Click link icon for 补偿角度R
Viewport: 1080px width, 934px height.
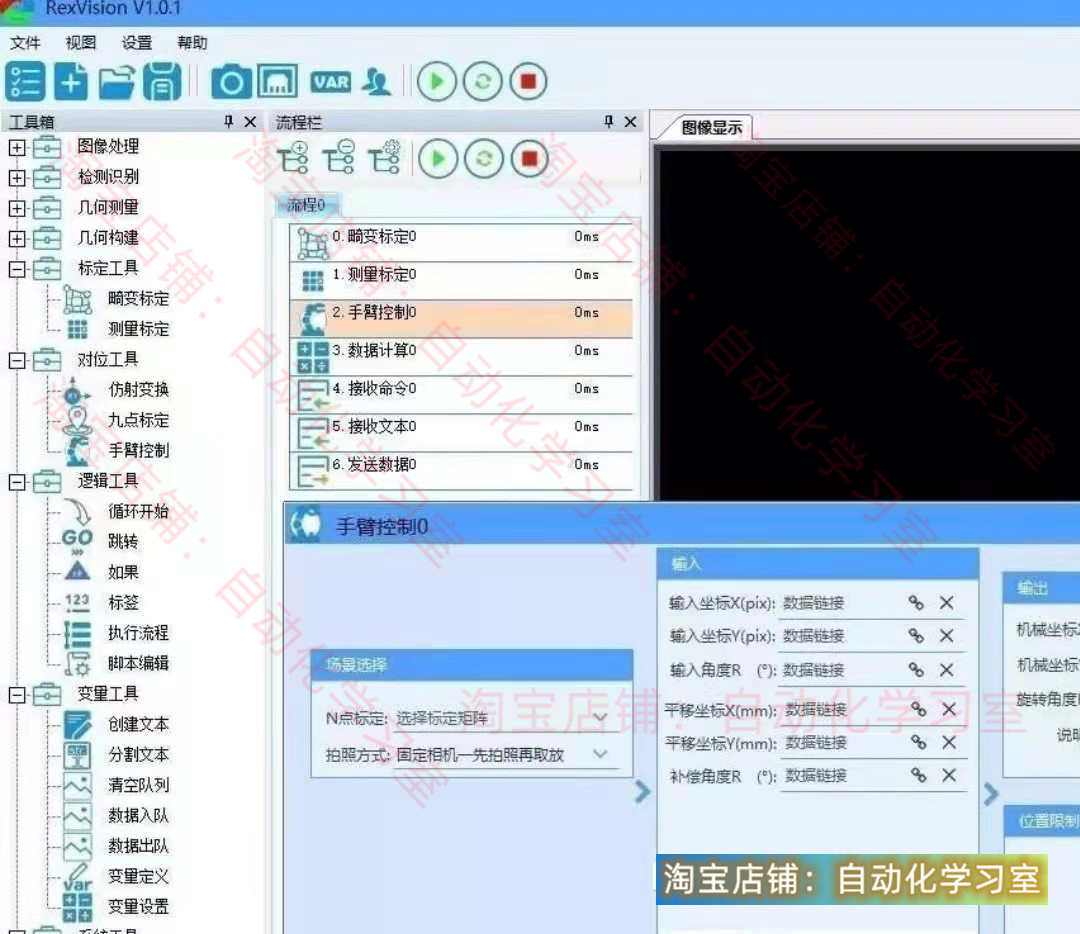click(918, 775)
